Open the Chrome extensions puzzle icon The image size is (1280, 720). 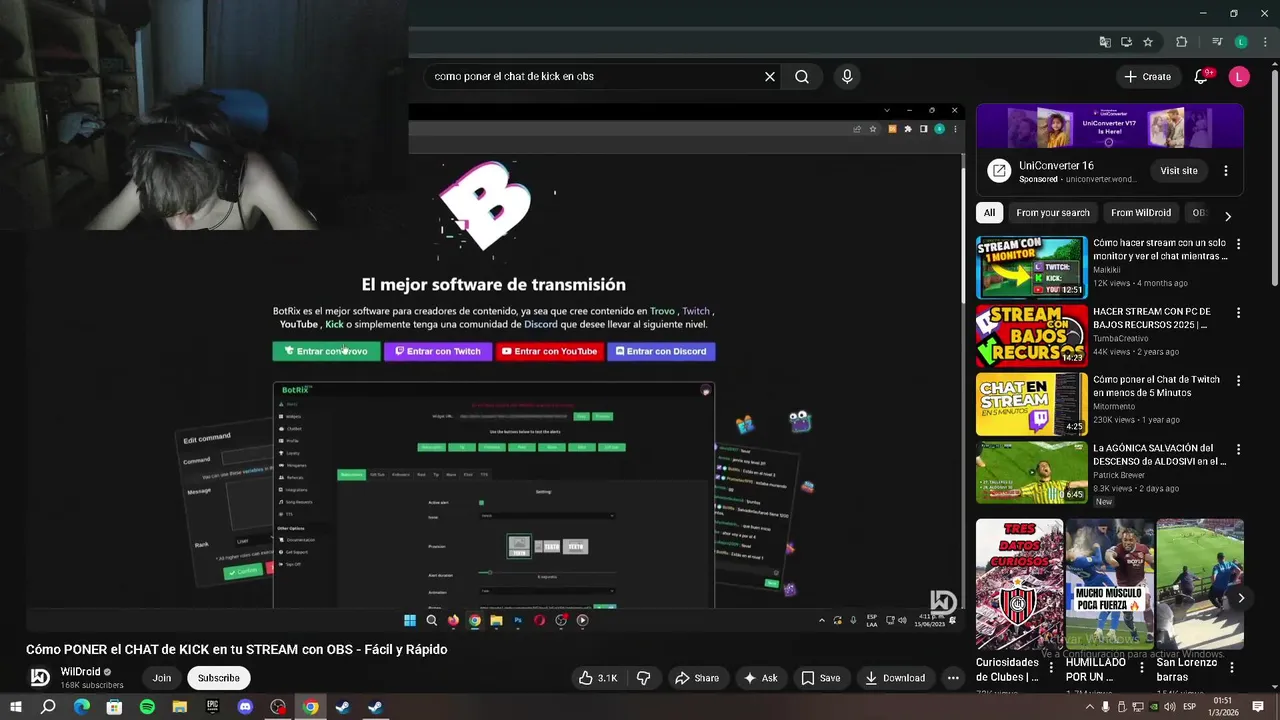(x=1182, y=42)
